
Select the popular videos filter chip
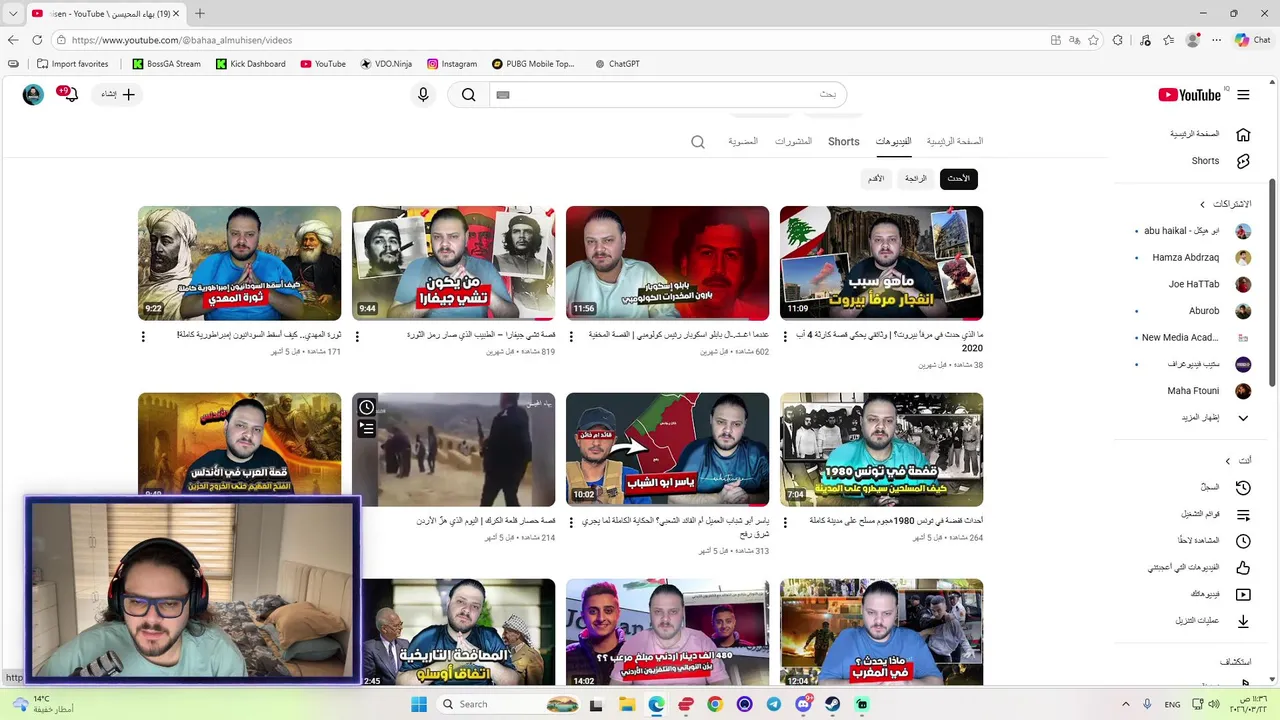916,179
